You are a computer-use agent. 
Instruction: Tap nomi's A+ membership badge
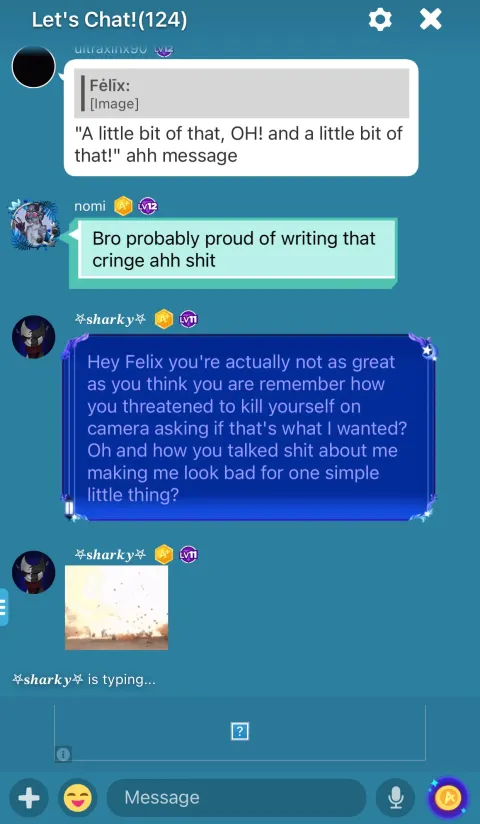(x=123, y=206)
